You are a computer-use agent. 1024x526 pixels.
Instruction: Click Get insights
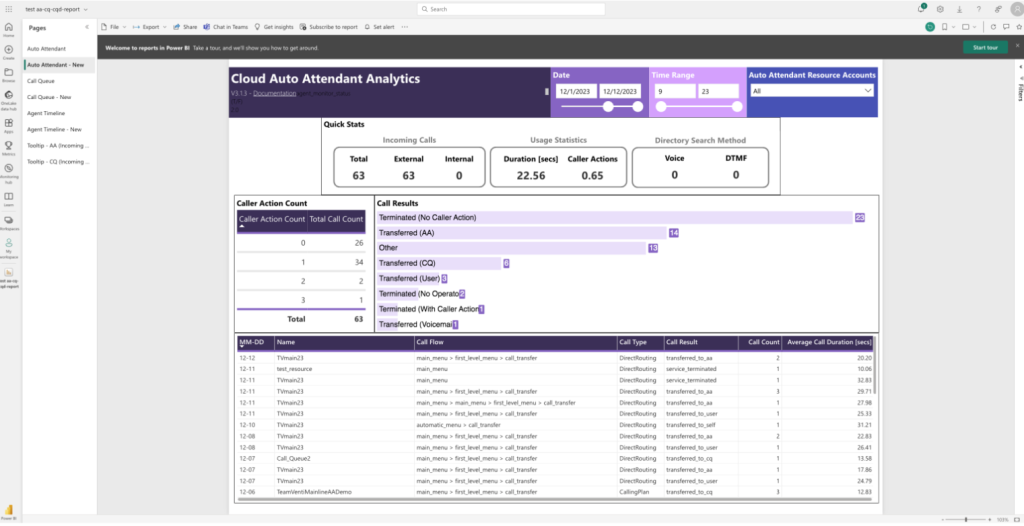point(274,27)
